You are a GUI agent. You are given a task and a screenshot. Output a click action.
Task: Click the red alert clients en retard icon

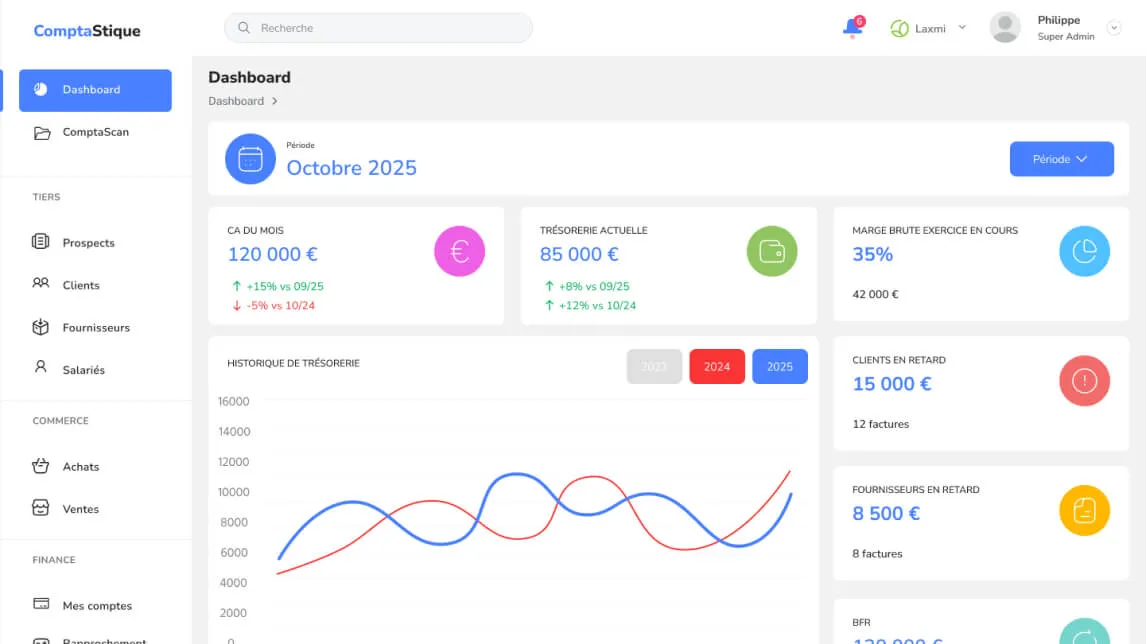[x=1084, y=381]
